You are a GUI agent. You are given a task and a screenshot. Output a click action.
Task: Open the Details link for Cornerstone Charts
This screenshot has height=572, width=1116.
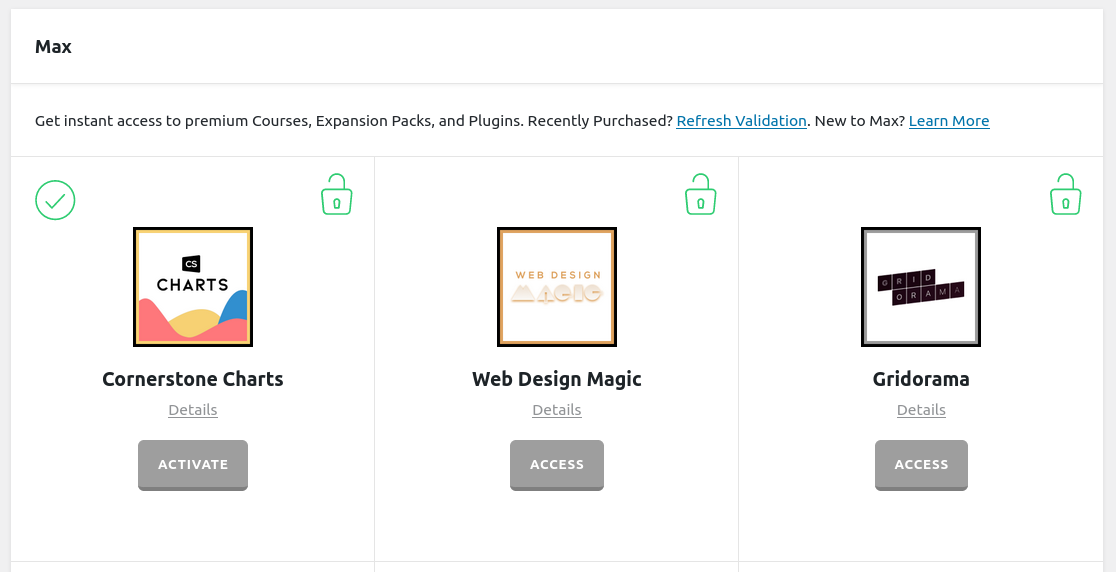[x=193, y=410]
